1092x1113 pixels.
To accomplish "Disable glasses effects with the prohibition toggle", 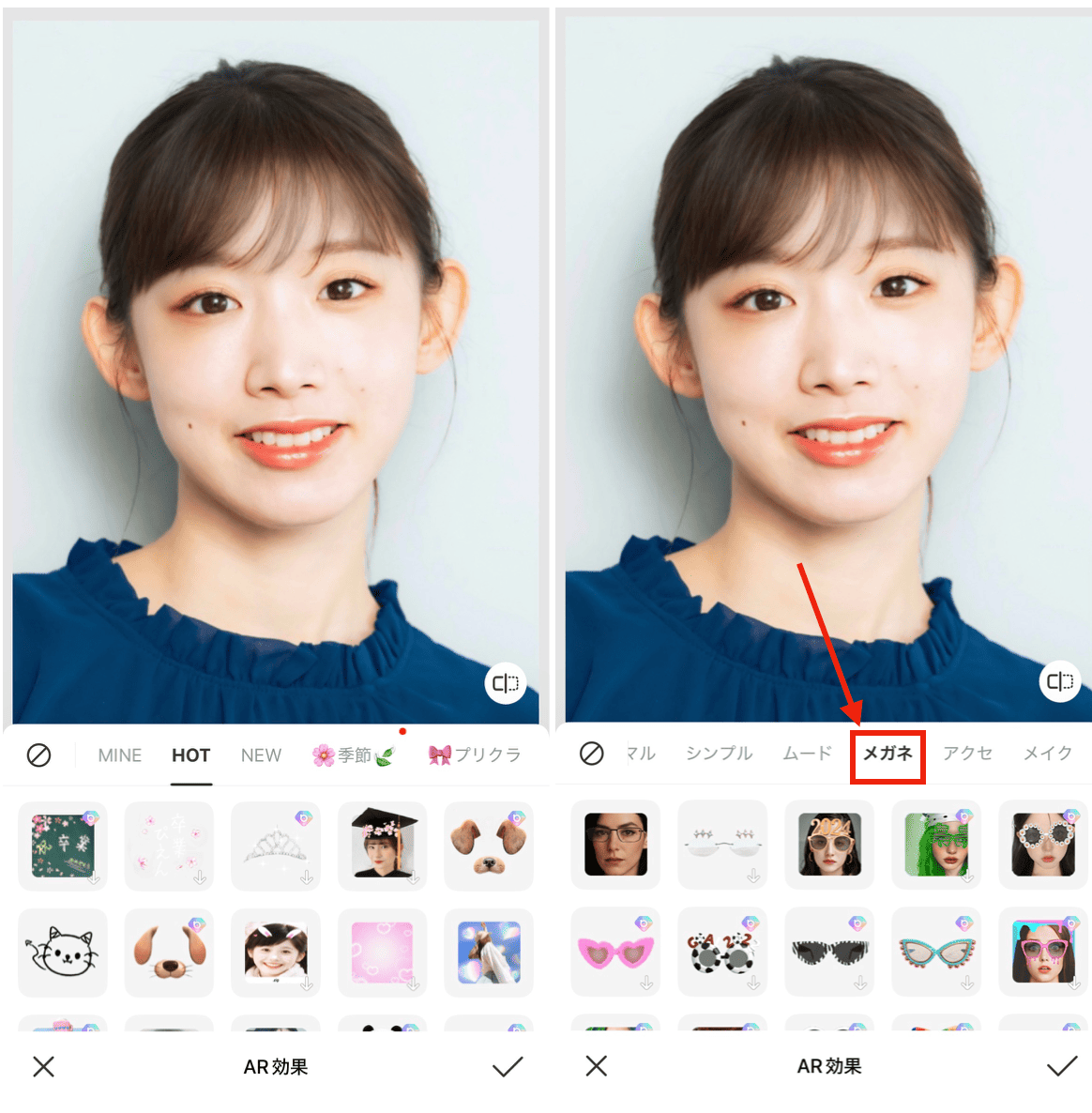I will (x=592, y=753).
